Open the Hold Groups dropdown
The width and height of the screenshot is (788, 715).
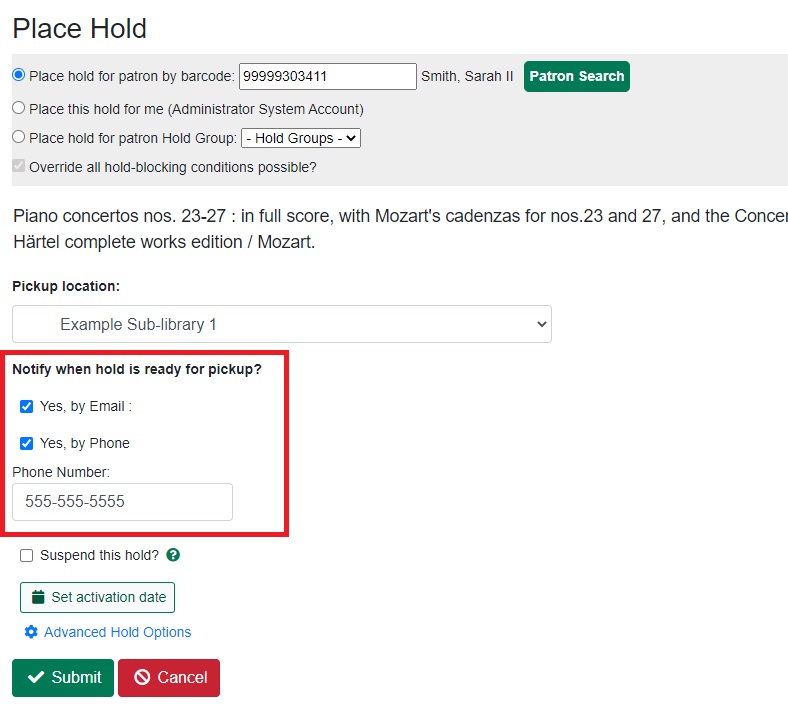pos(301,138)
